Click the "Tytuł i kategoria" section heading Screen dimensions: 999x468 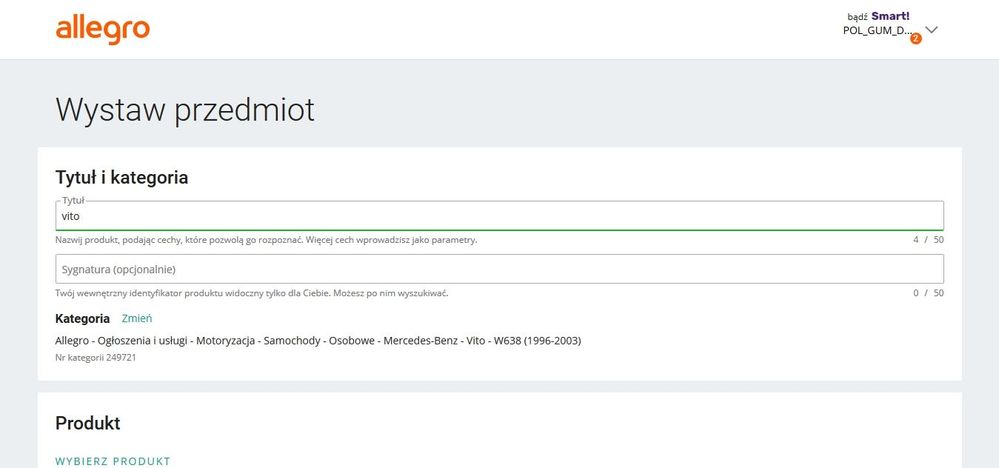pos(122,177)
